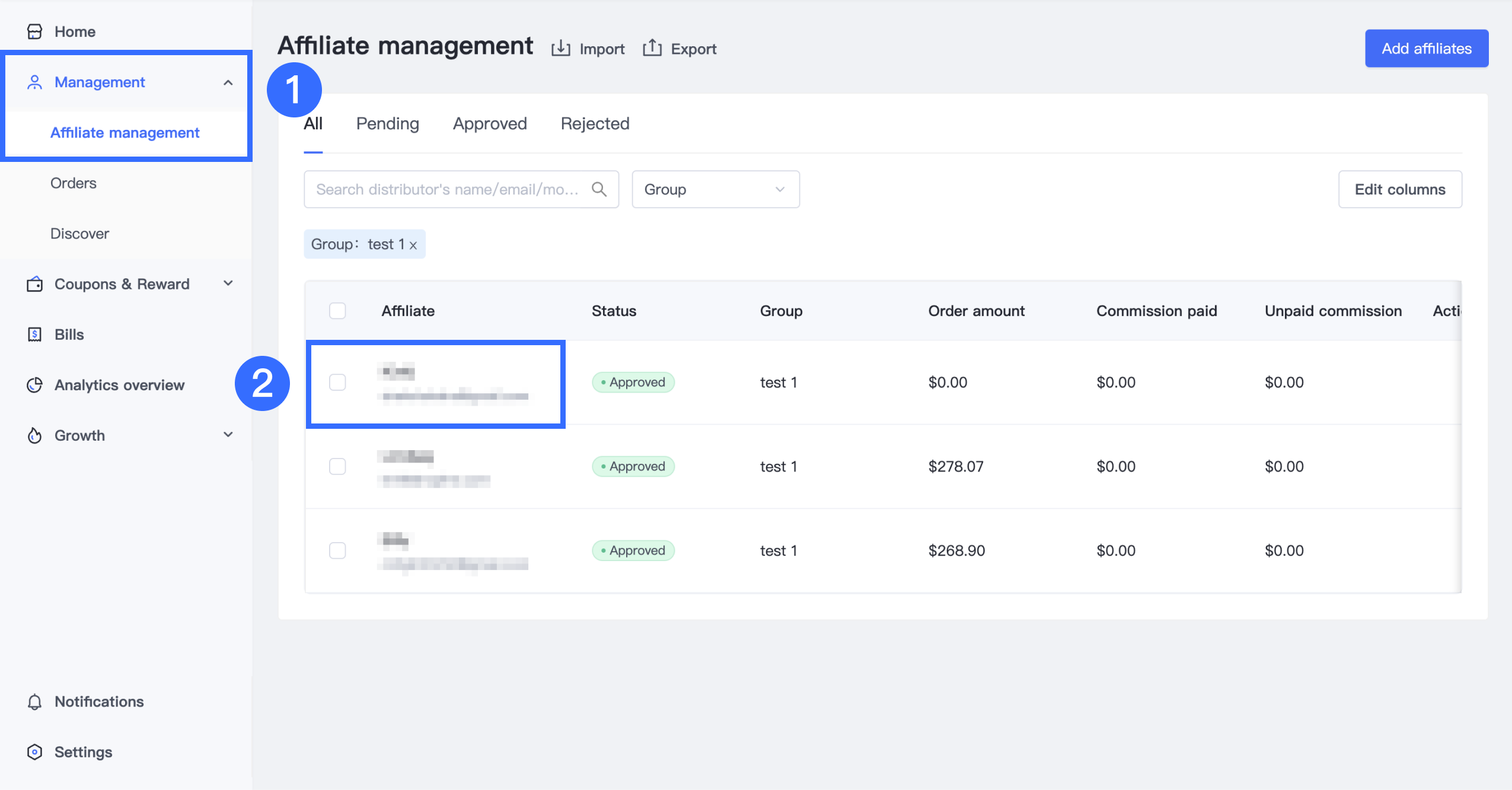Check the affiliate row with $278.07 order amount

[x=337, y=466]
